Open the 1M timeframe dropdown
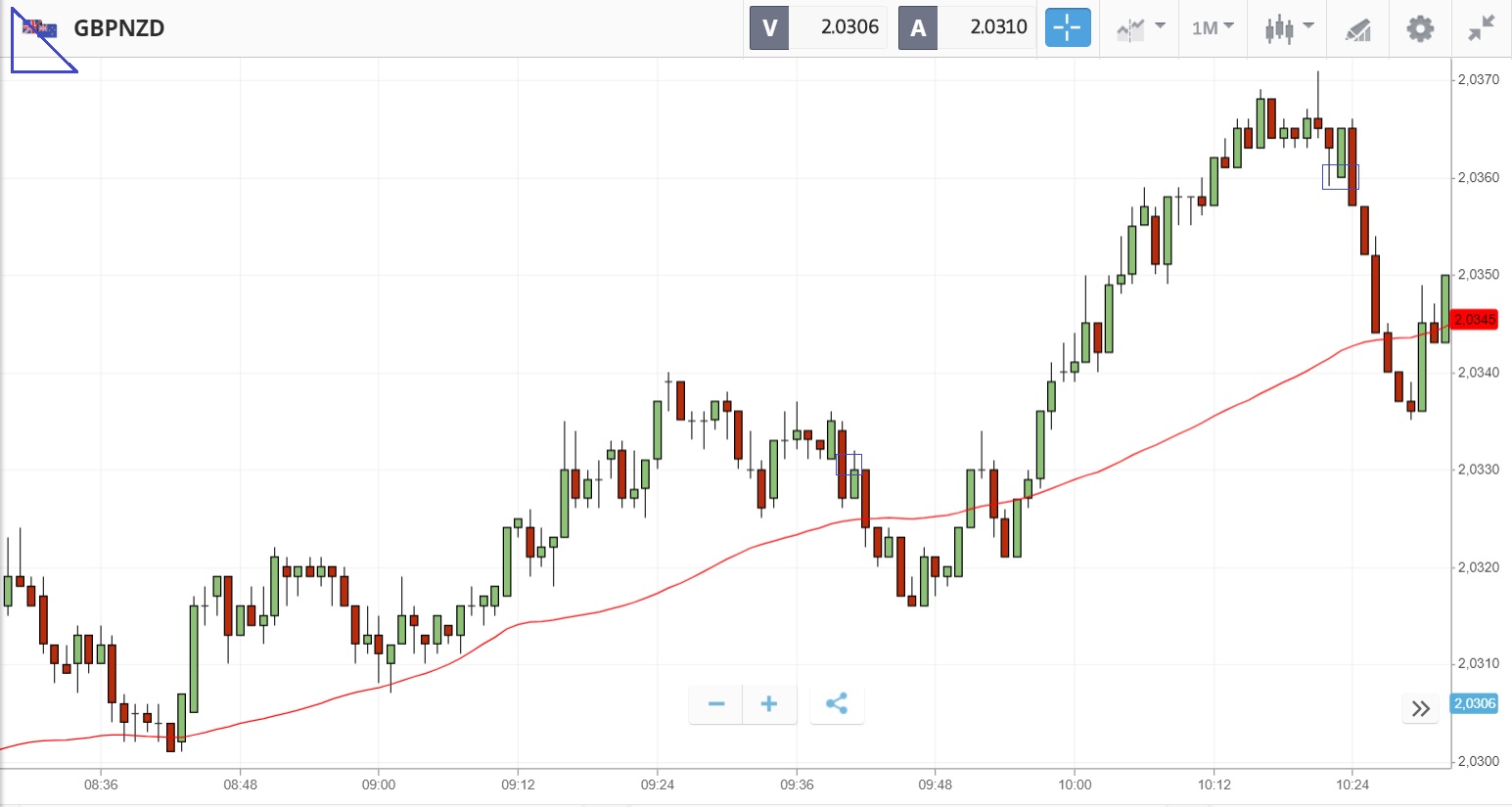Image resolution: width=1512 pixels, height=807 pixels. (x=1213, y=27)
